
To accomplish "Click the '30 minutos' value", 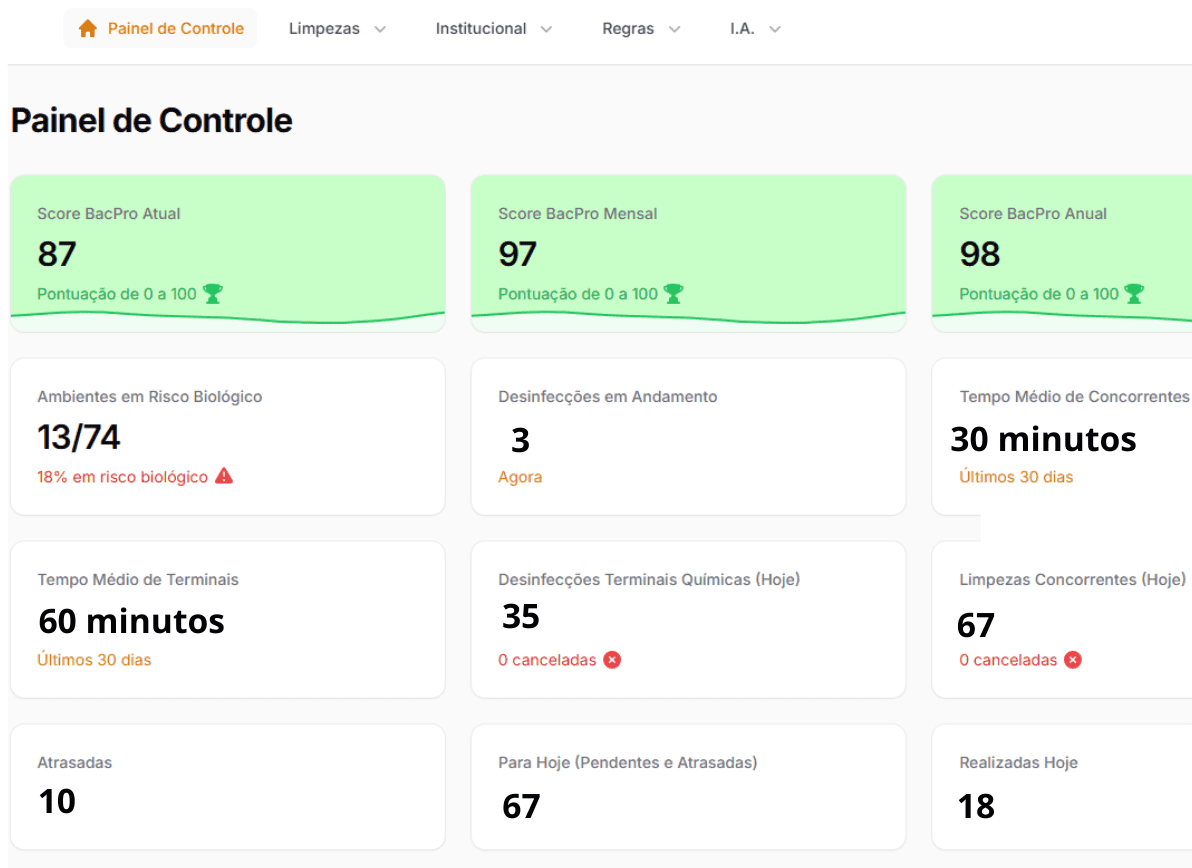I will [x=1043, y=439].
